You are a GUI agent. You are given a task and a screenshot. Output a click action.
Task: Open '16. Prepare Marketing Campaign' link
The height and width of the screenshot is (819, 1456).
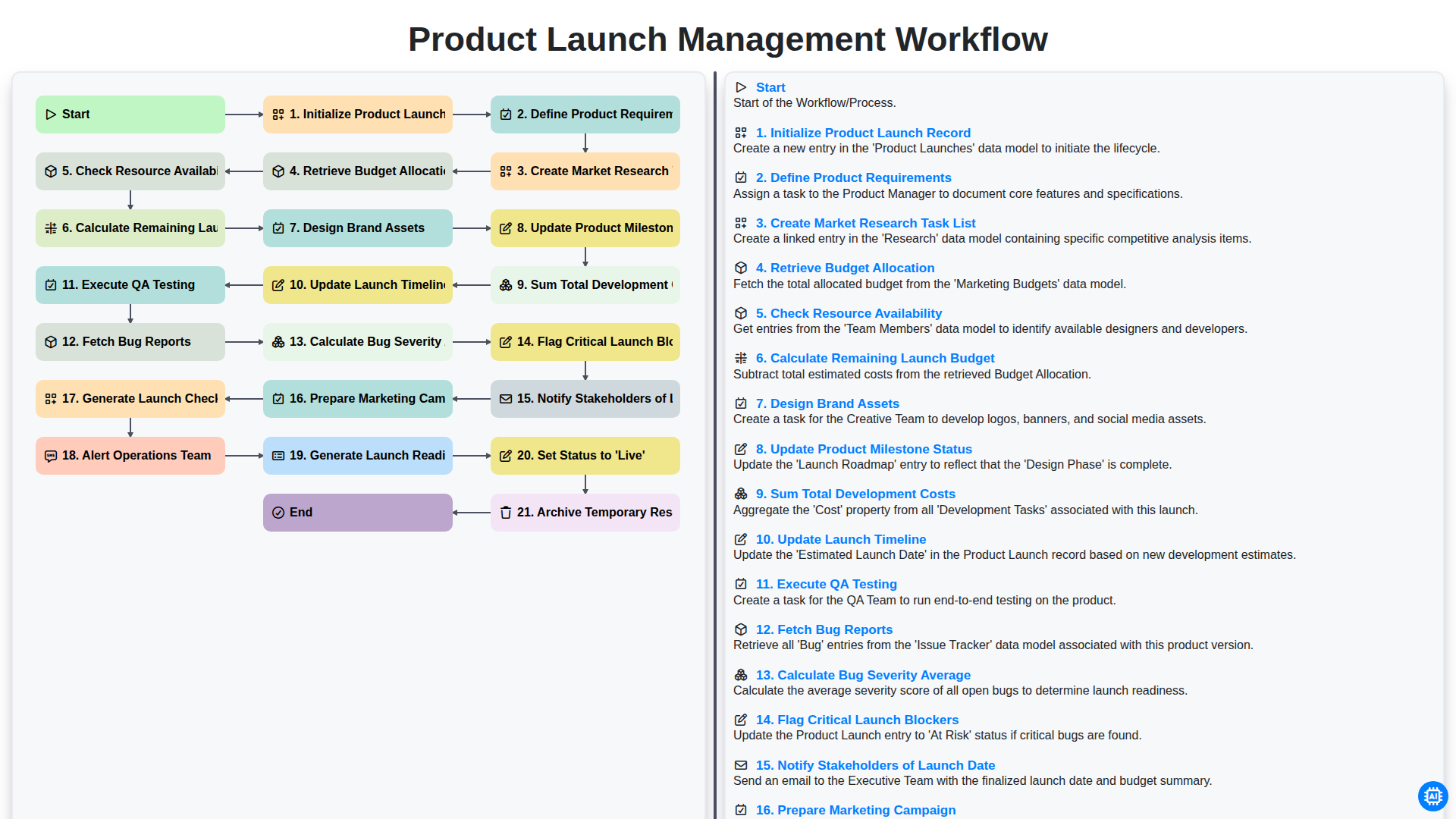point(855,810)
